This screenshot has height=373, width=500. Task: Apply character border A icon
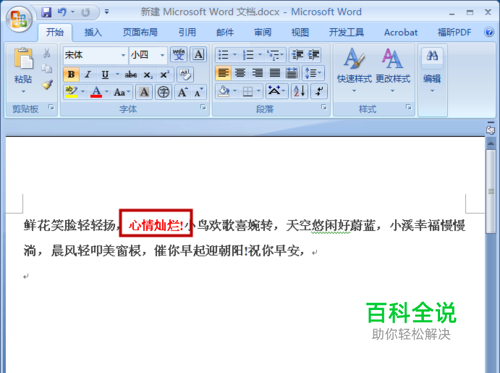(x=199, y=54)
